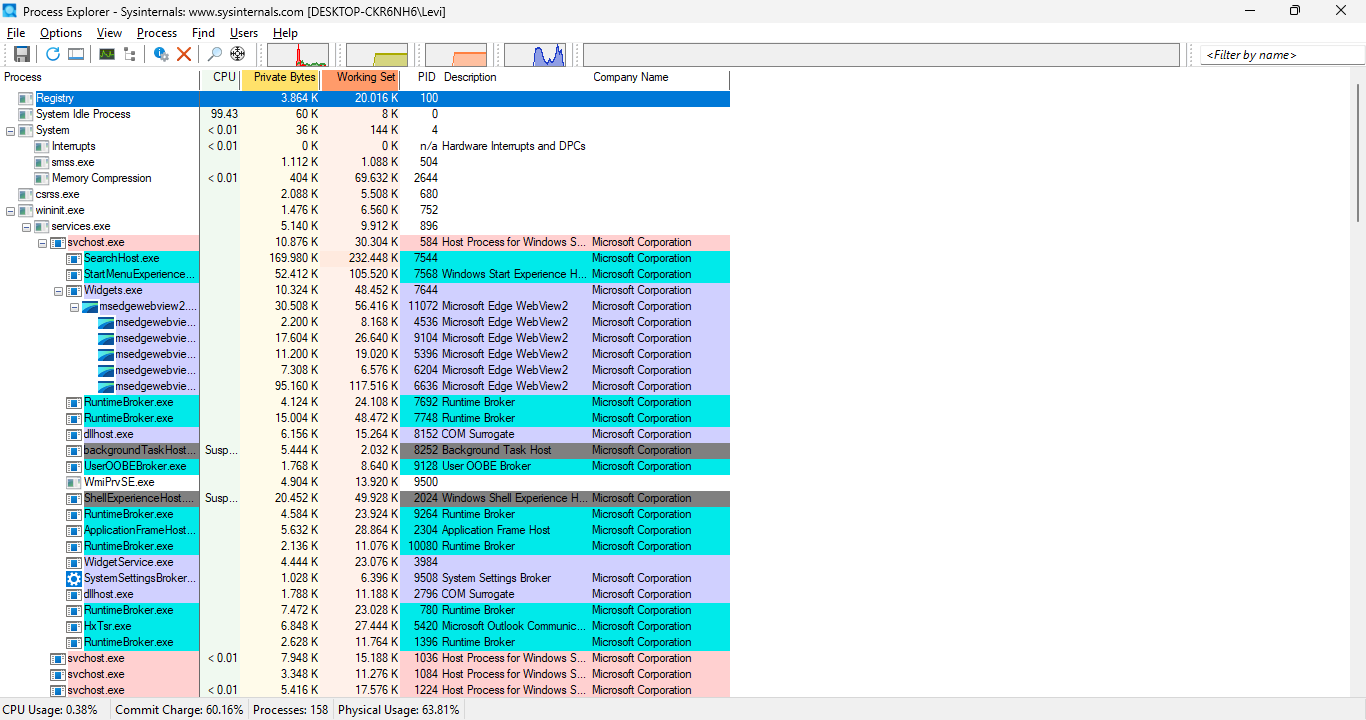Select the System Idle Process row

[365, 114]
